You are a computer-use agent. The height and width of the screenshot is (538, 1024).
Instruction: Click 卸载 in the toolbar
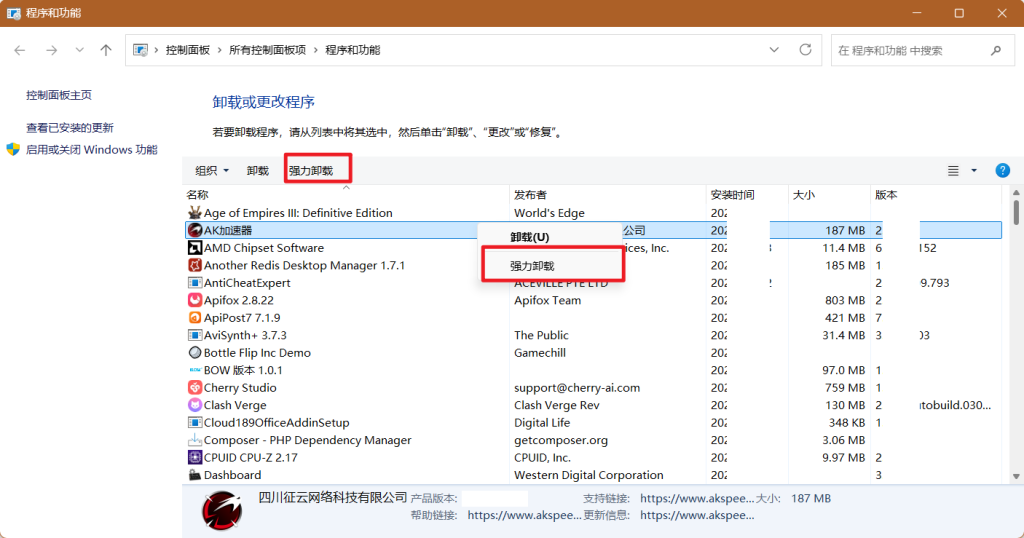click(x=258, y=170)
